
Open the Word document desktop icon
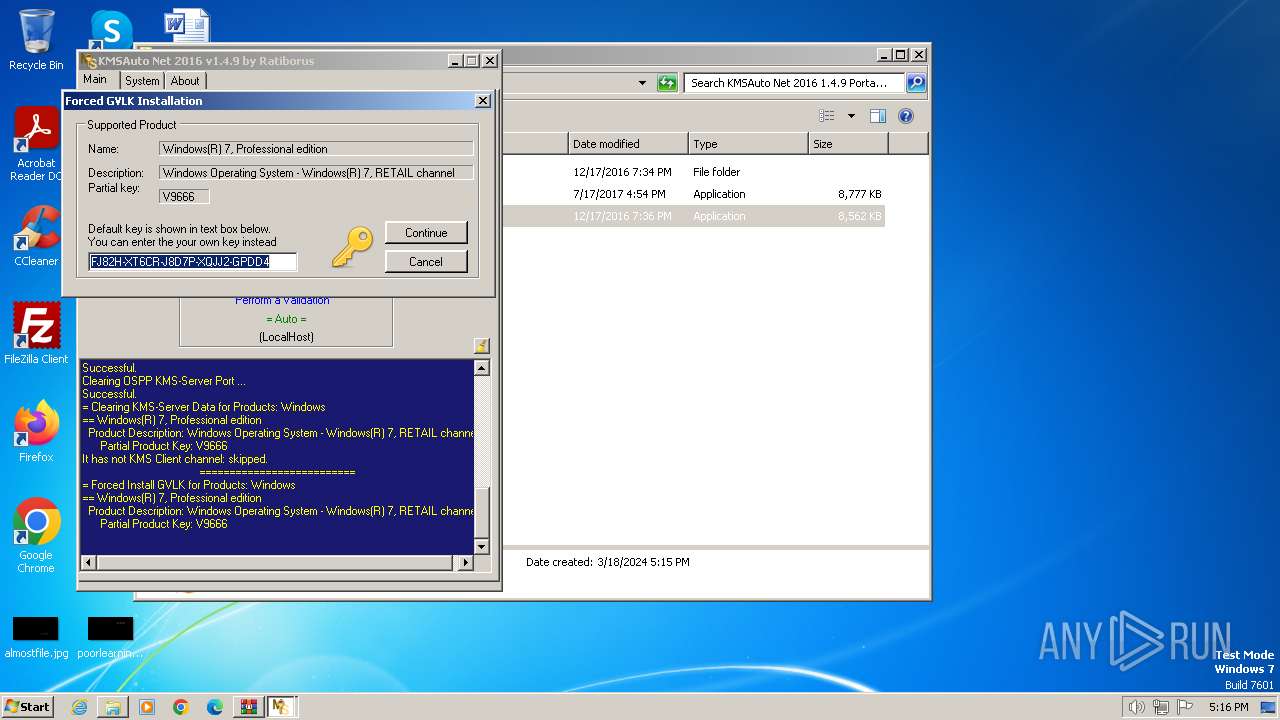pyautogui.click(x=186, y=26)
